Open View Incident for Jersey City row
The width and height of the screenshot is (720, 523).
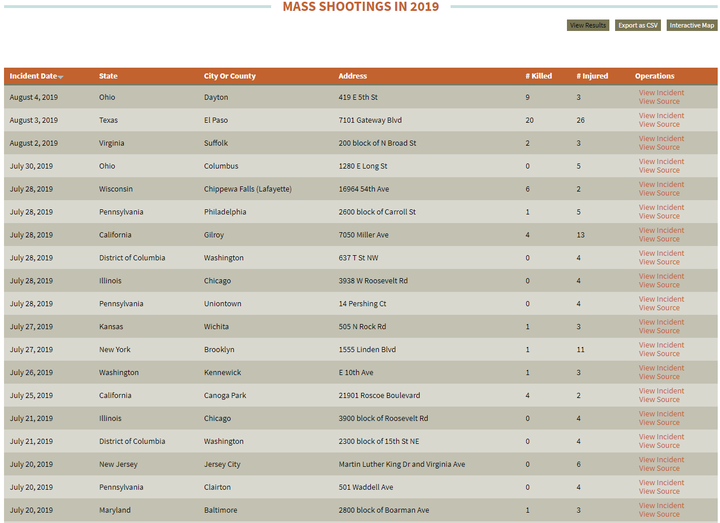coord(661,460)
